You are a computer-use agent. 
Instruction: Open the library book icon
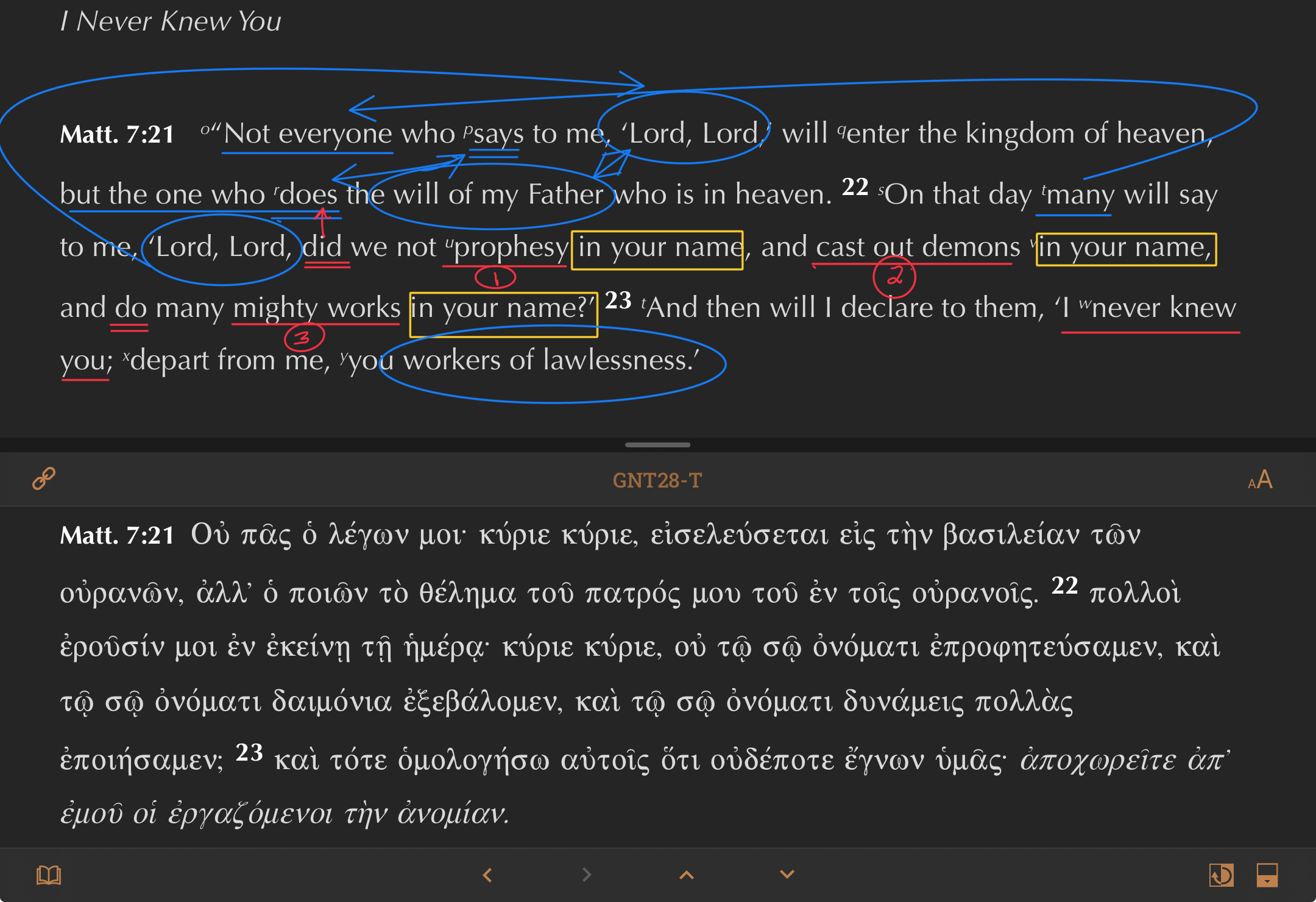coord(49,875)
